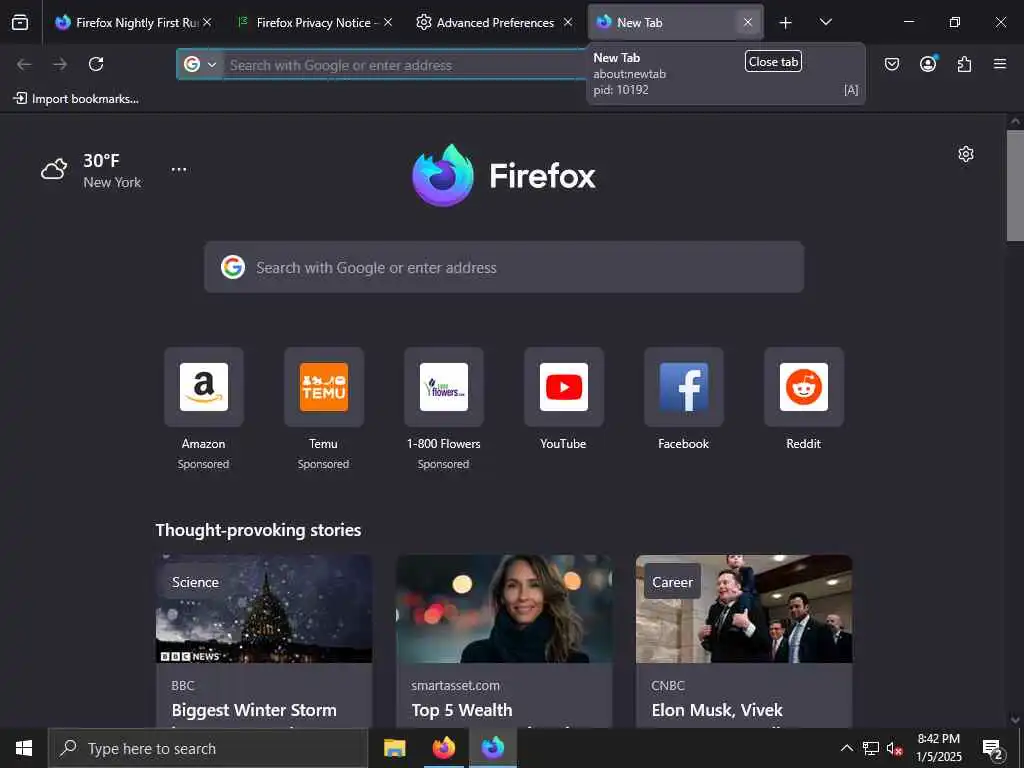
Task: Open the Facebook shortcut tile
Action: coord(684,387)
